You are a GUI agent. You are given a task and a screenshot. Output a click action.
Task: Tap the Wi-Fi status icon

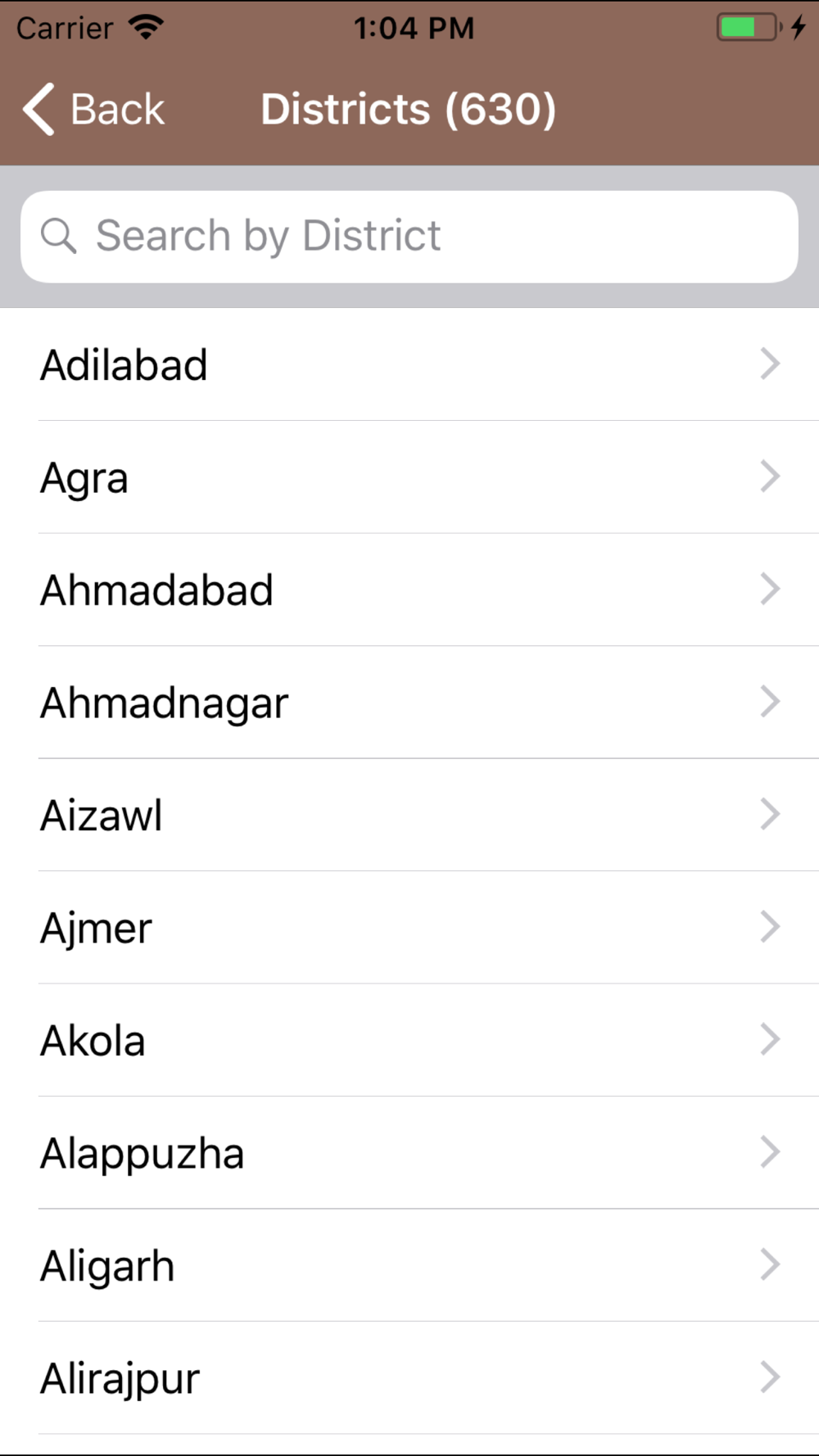tap(146, 27)
